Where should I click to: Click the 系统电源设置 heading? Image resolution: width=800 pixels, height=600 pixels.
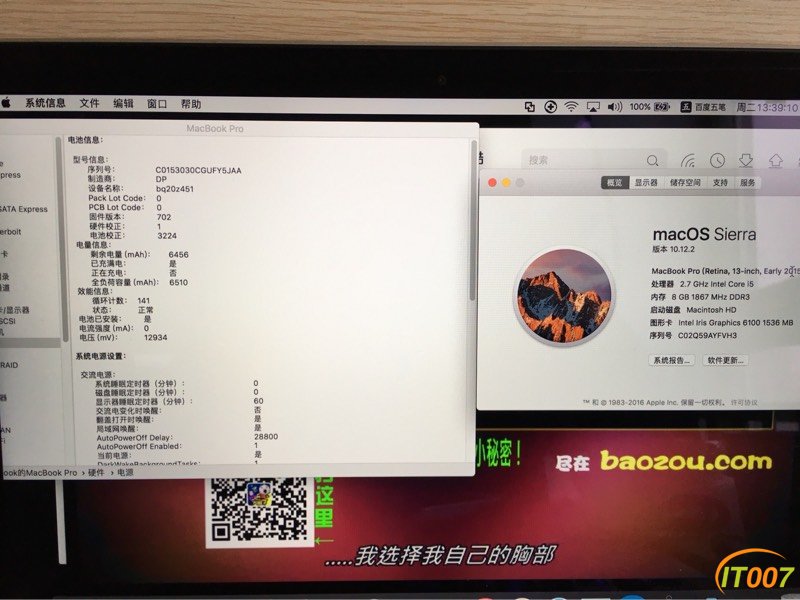101,356
